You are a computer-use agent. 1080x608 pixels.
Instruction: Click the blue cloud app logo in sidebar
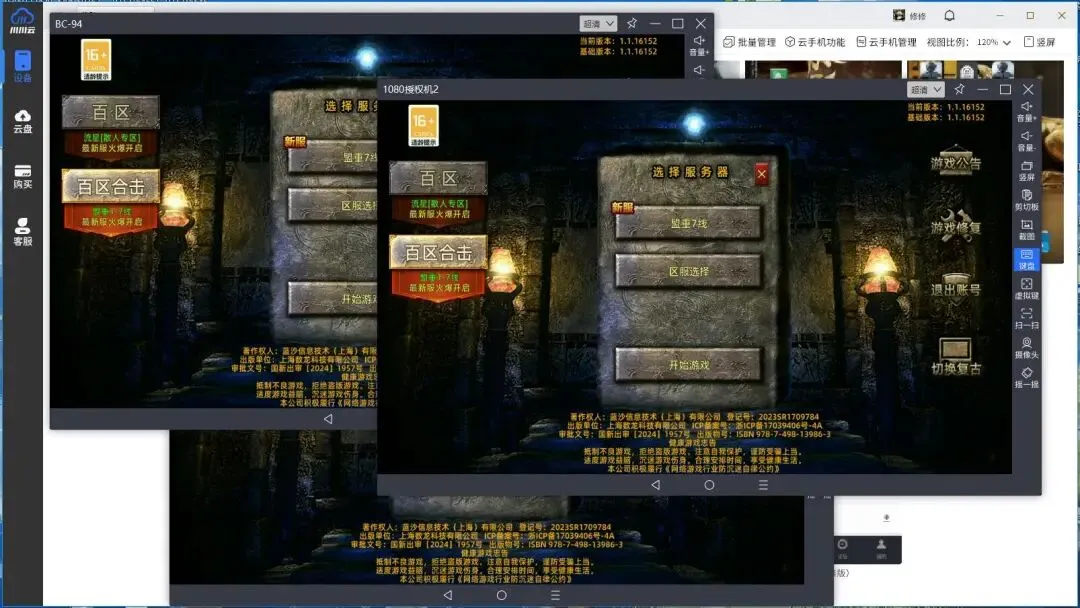coord(22,20)
